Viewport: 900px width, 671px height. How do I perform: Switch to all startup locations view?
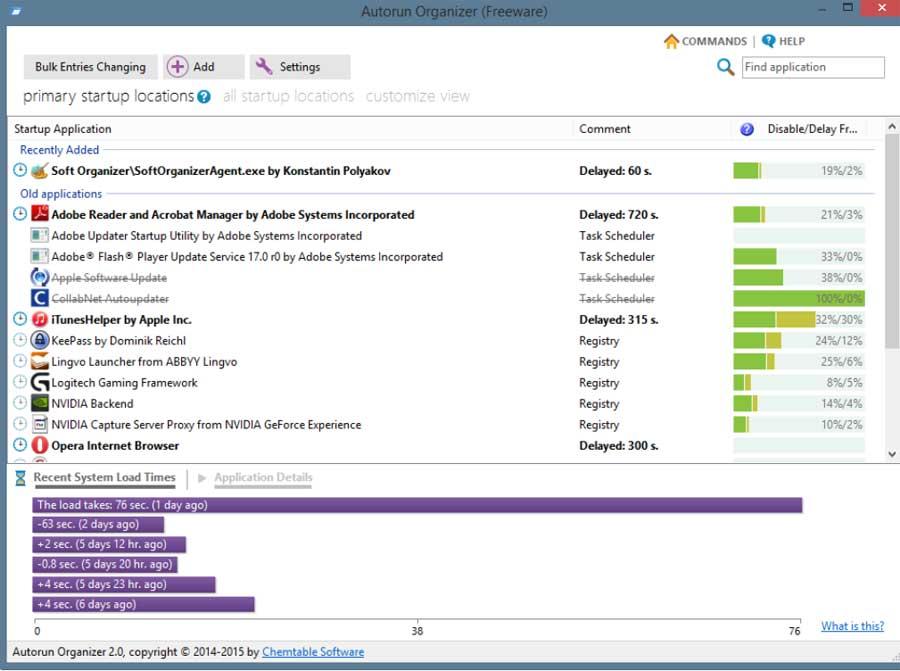[289, 96]
